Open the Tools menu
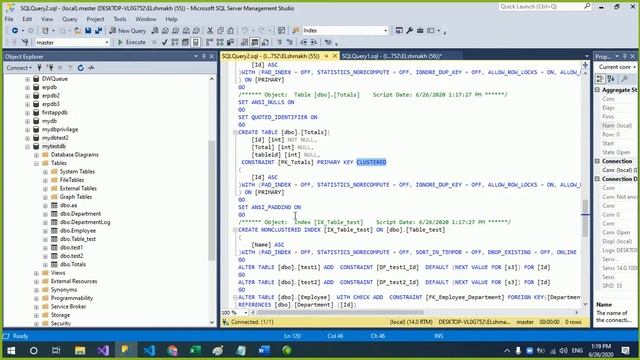640x360 pixels. pyautogui.click(x=120, y=19)
